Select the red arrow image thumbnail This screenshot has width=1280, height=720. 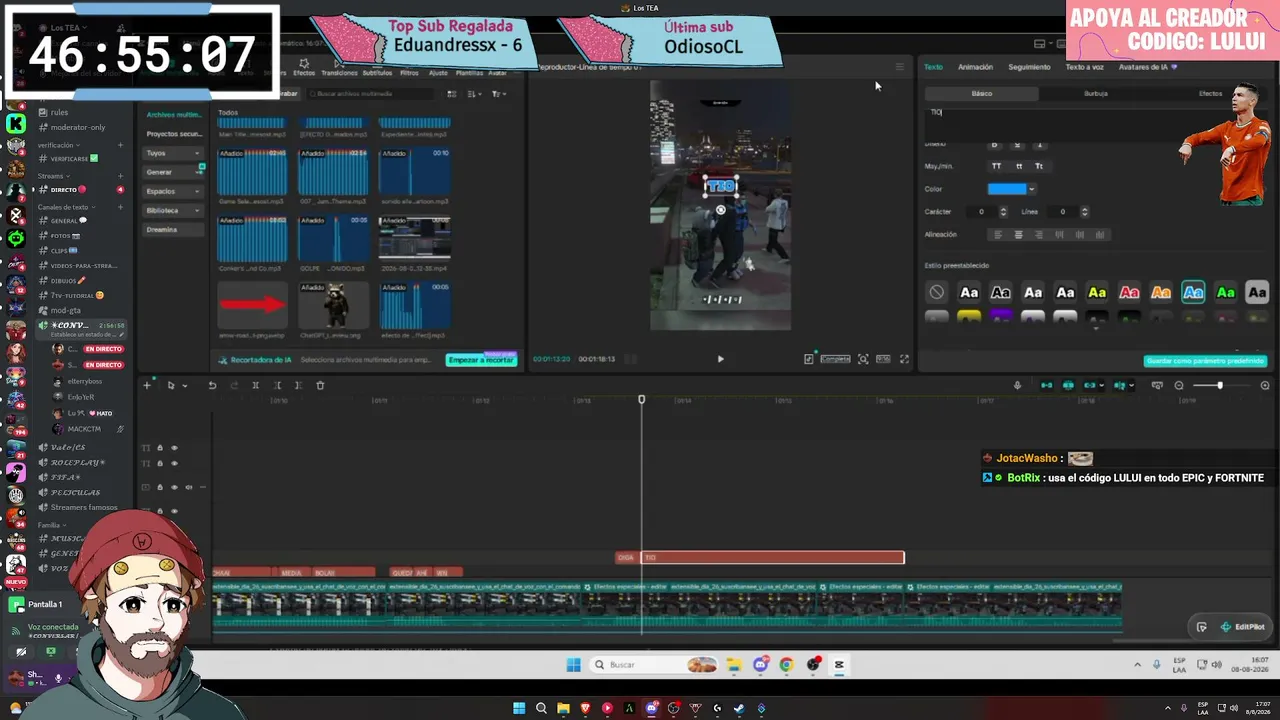click(x=252, y=304)
